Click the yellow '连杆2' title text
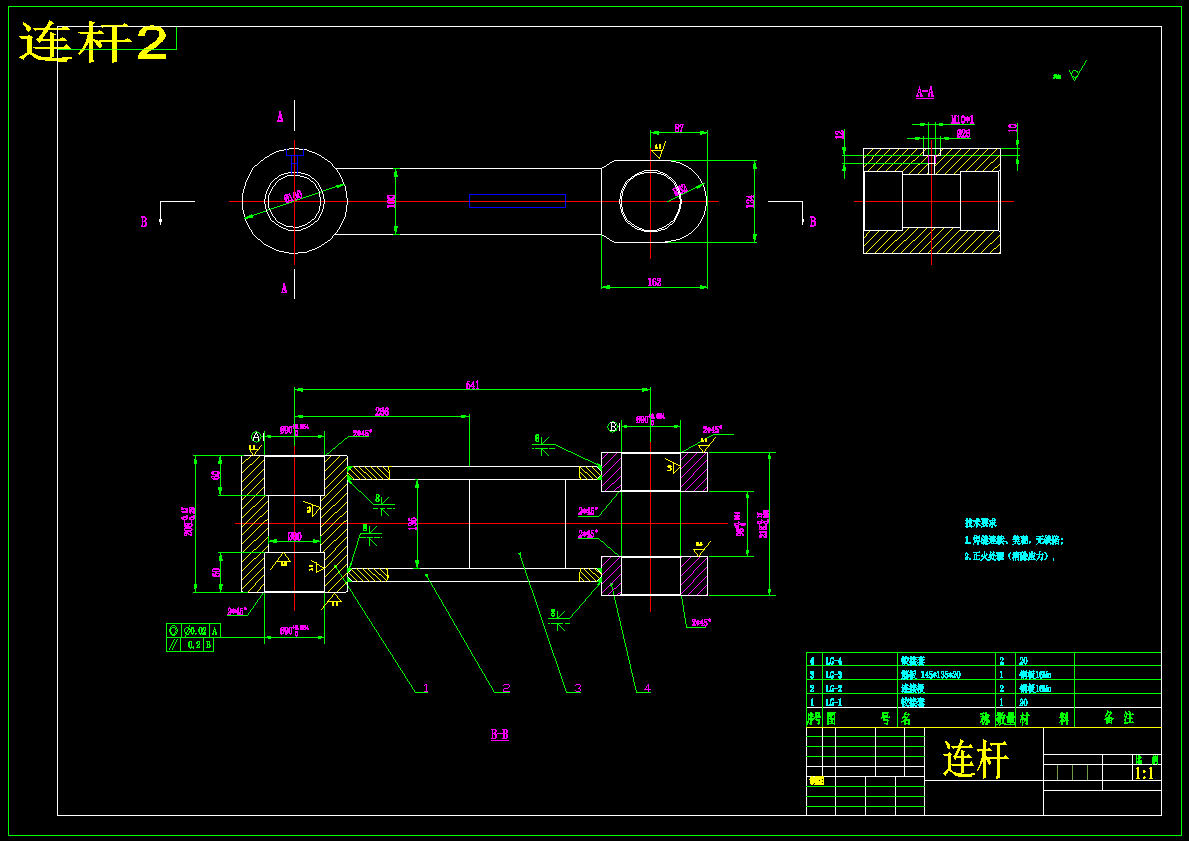This screenshot has width=1189, height=841. 93,42
